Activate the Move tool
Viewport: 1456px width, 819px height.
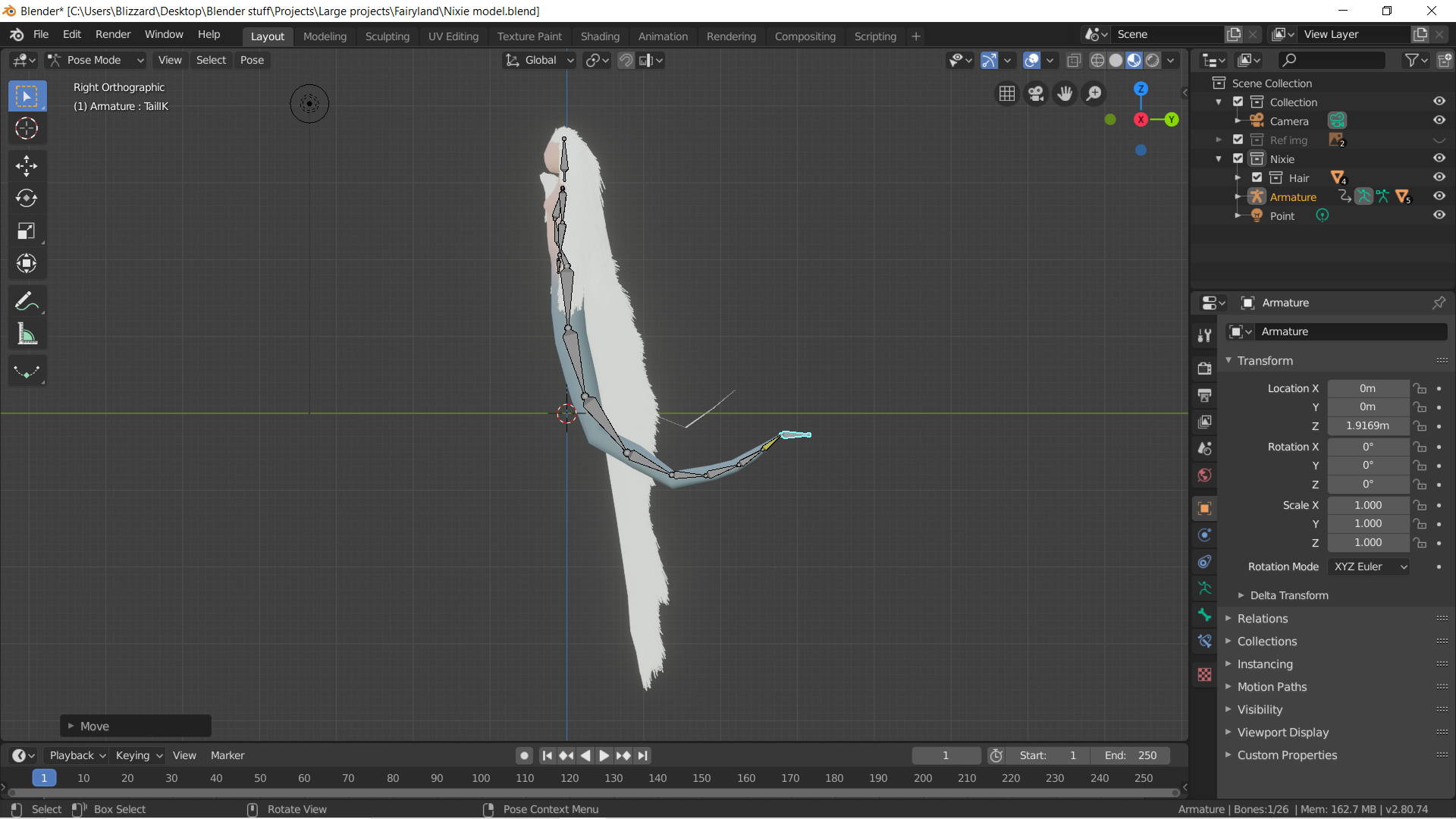tap(27, 165)
